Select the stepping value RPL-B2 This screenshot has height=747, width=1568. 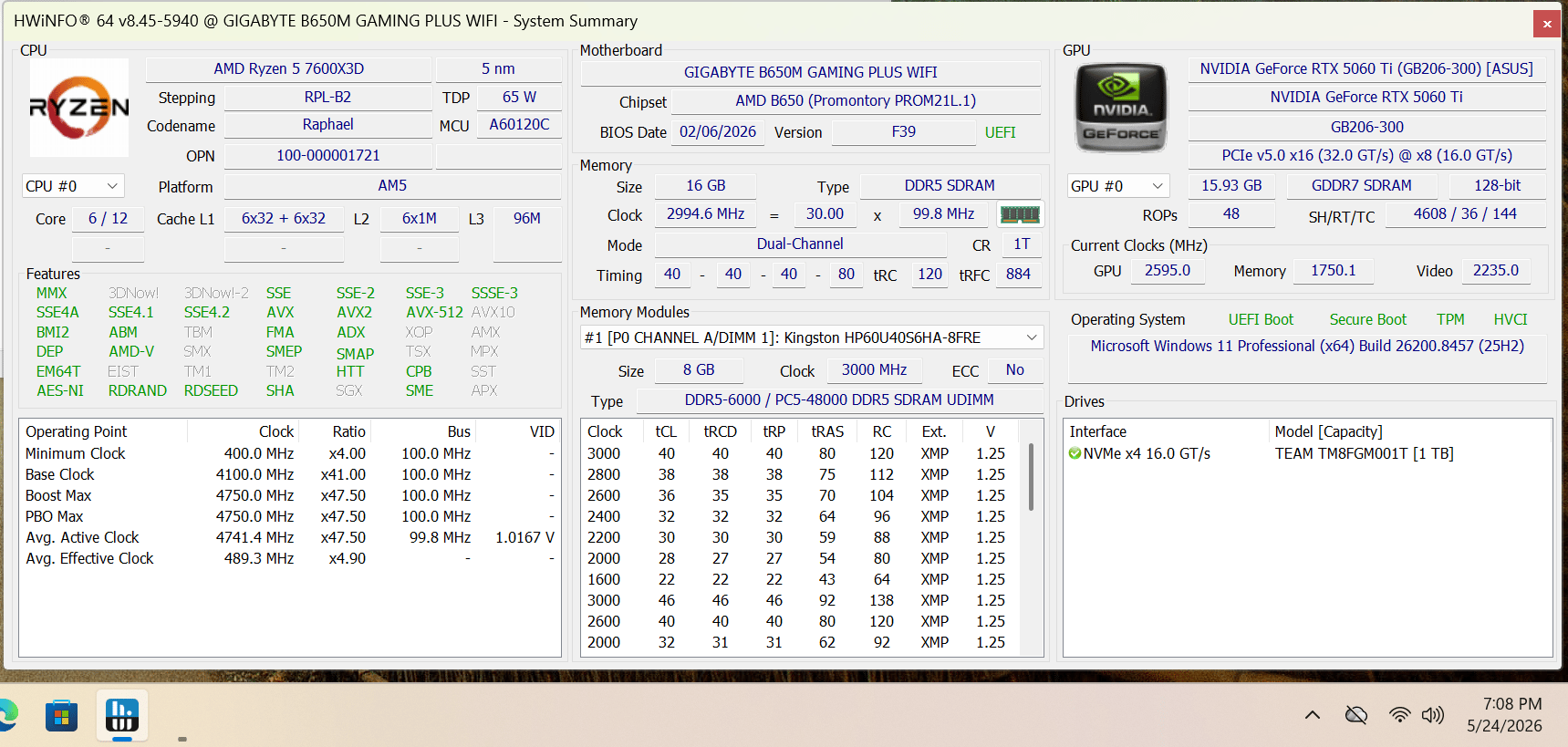tap(327, 97)
